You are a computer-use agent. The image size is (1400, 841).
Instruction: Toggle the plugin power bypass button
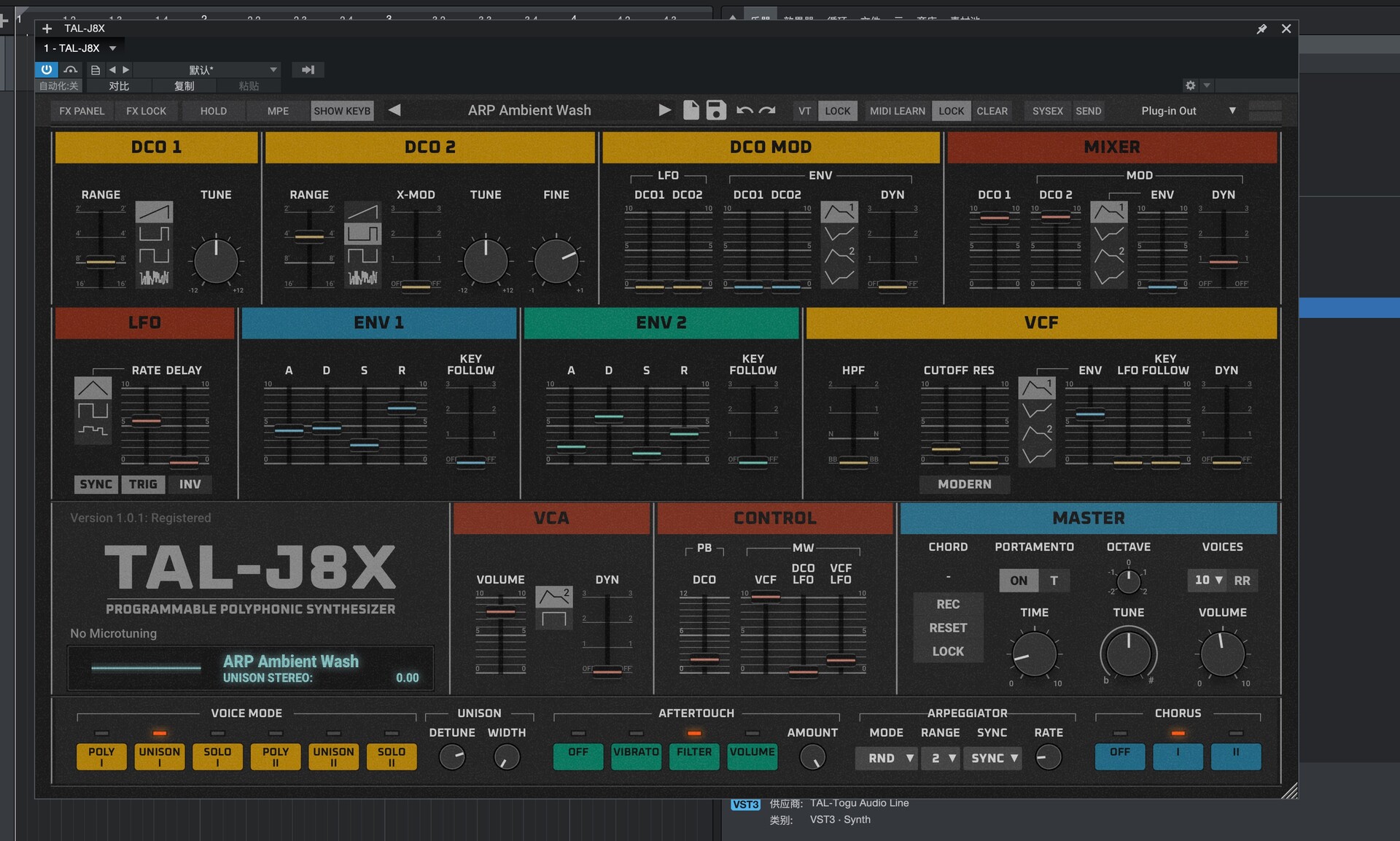click(x=47, y=69)
